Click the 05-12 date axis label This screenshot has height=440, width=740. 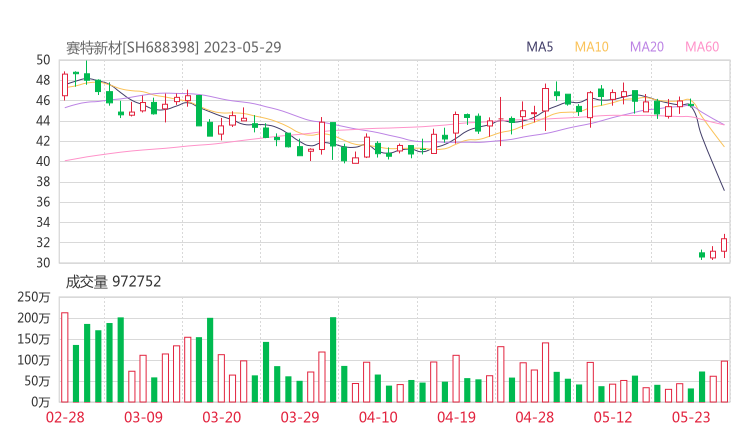(613, 417)
